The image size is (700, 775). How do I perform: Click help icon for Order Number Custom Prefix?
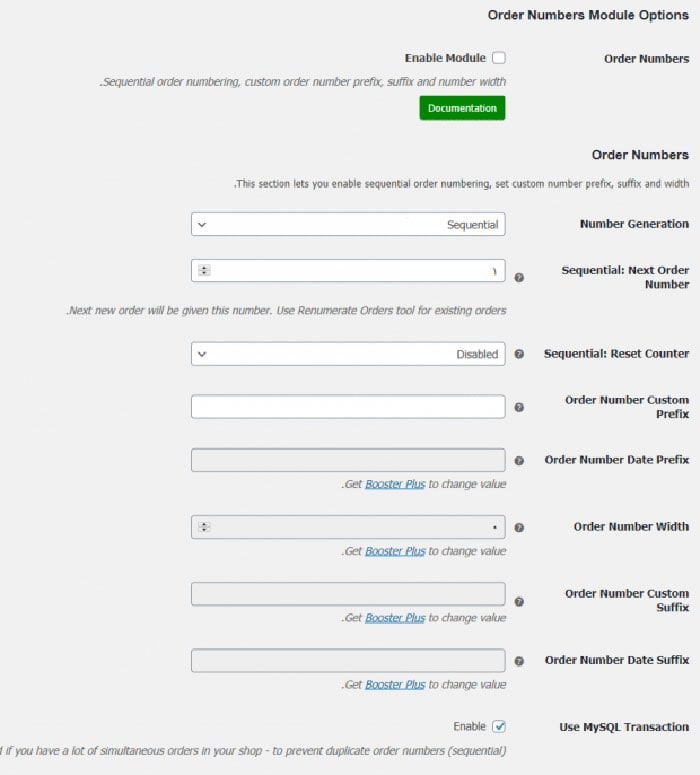(x=519, y=407)
